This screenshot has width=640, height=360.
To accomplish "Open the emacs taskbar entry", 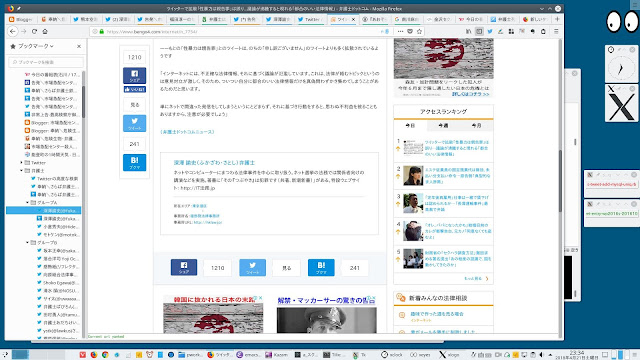I will click(x=249, y=355).
